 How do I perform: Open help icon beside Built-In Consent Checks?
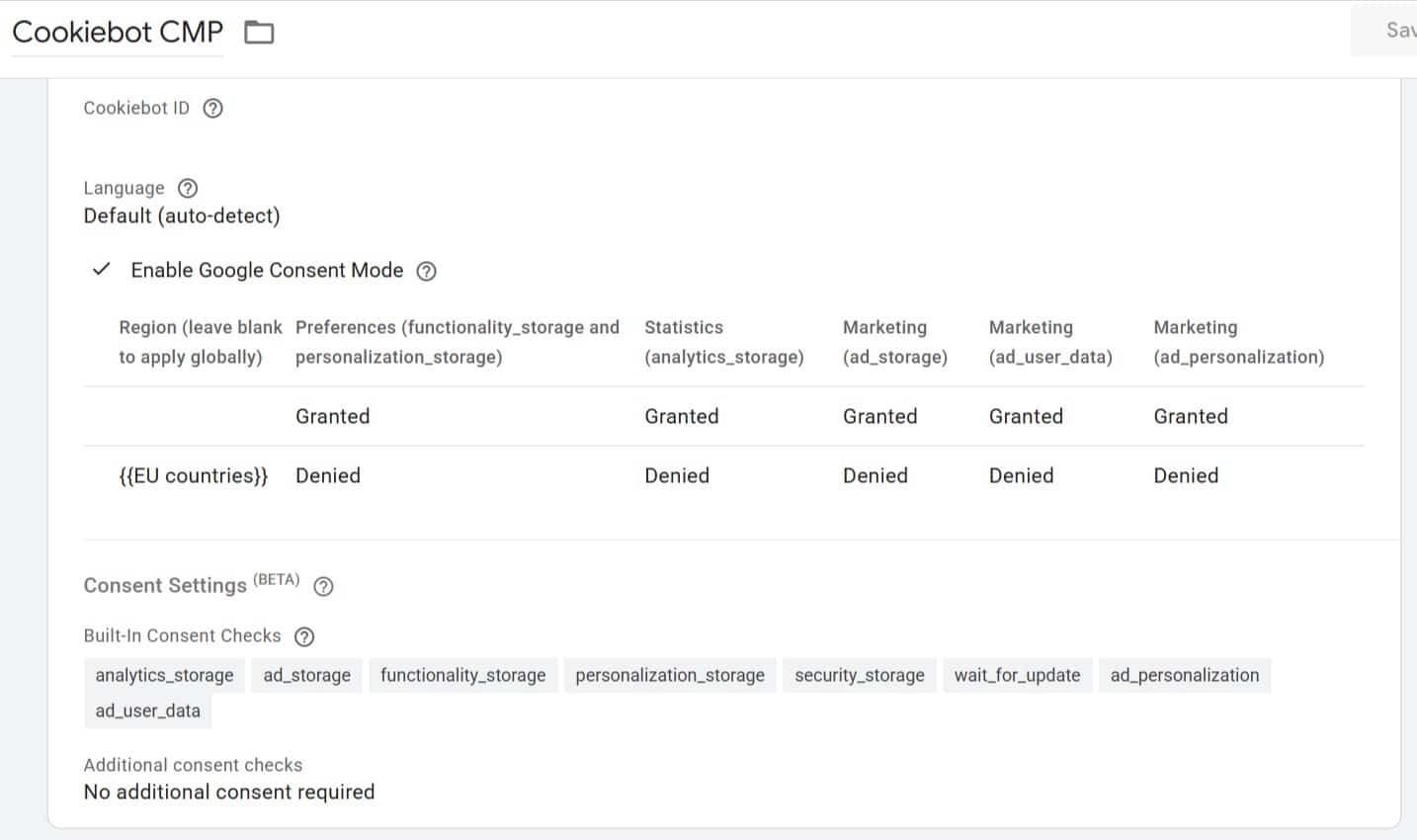point(304,636)
